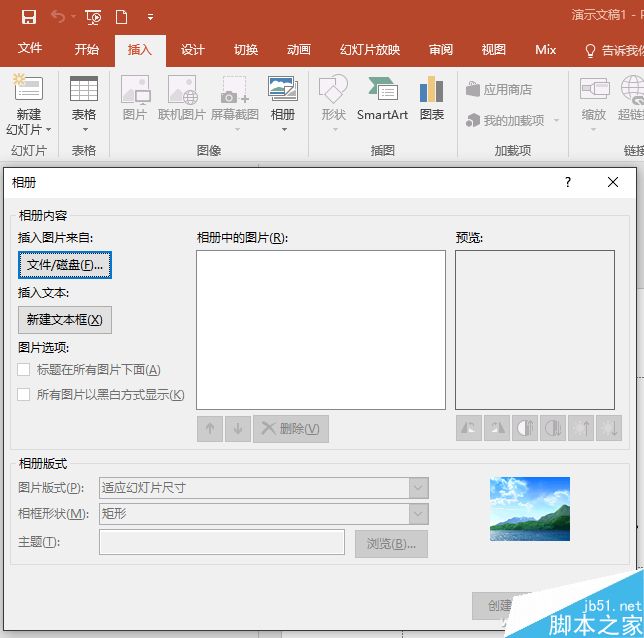
Task: Click the 浏览(B)... button
Action: point(391,544)
